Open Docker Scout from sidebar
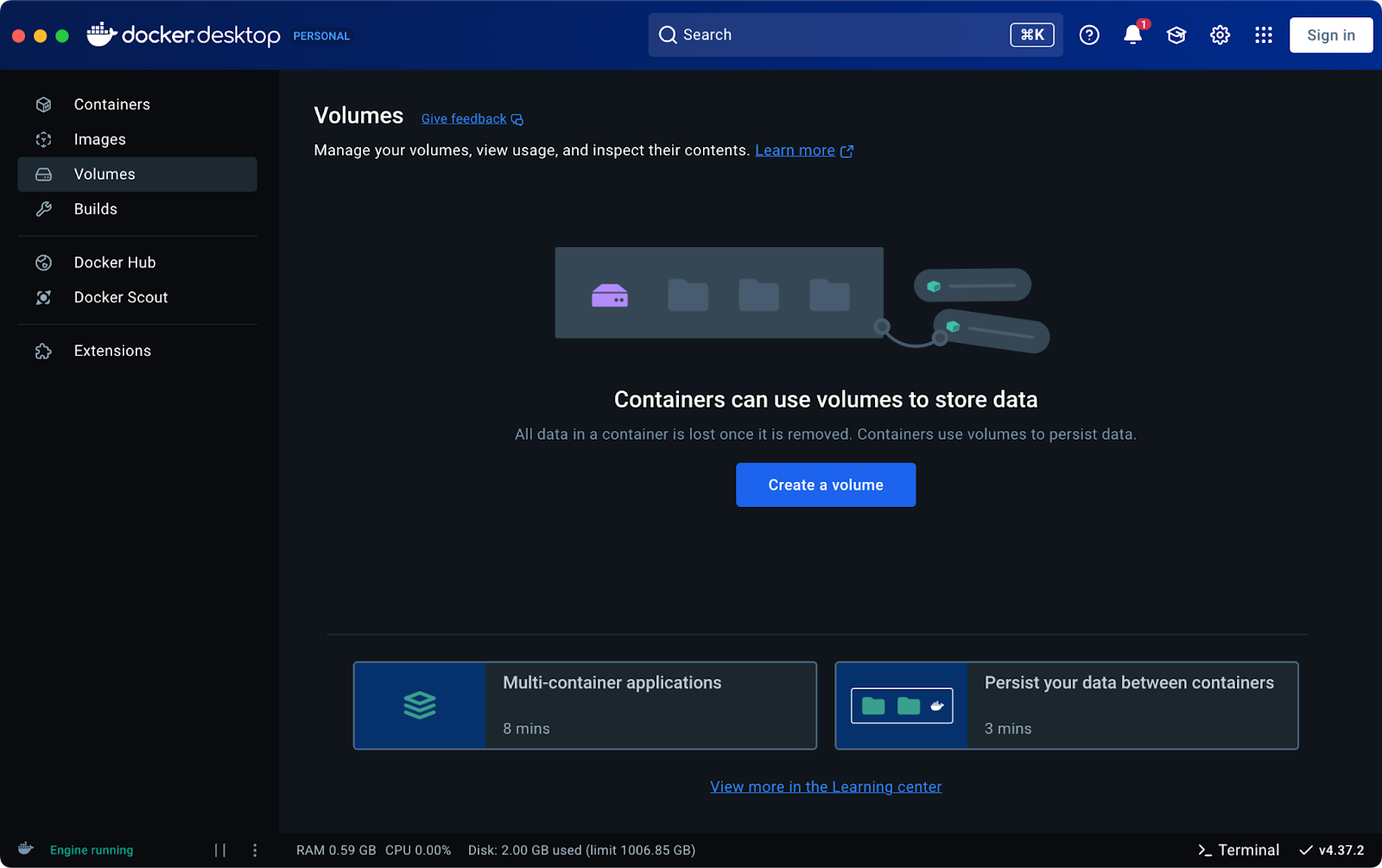The height and width of the screenshot is (868, 1382). [x=137, y=298]
